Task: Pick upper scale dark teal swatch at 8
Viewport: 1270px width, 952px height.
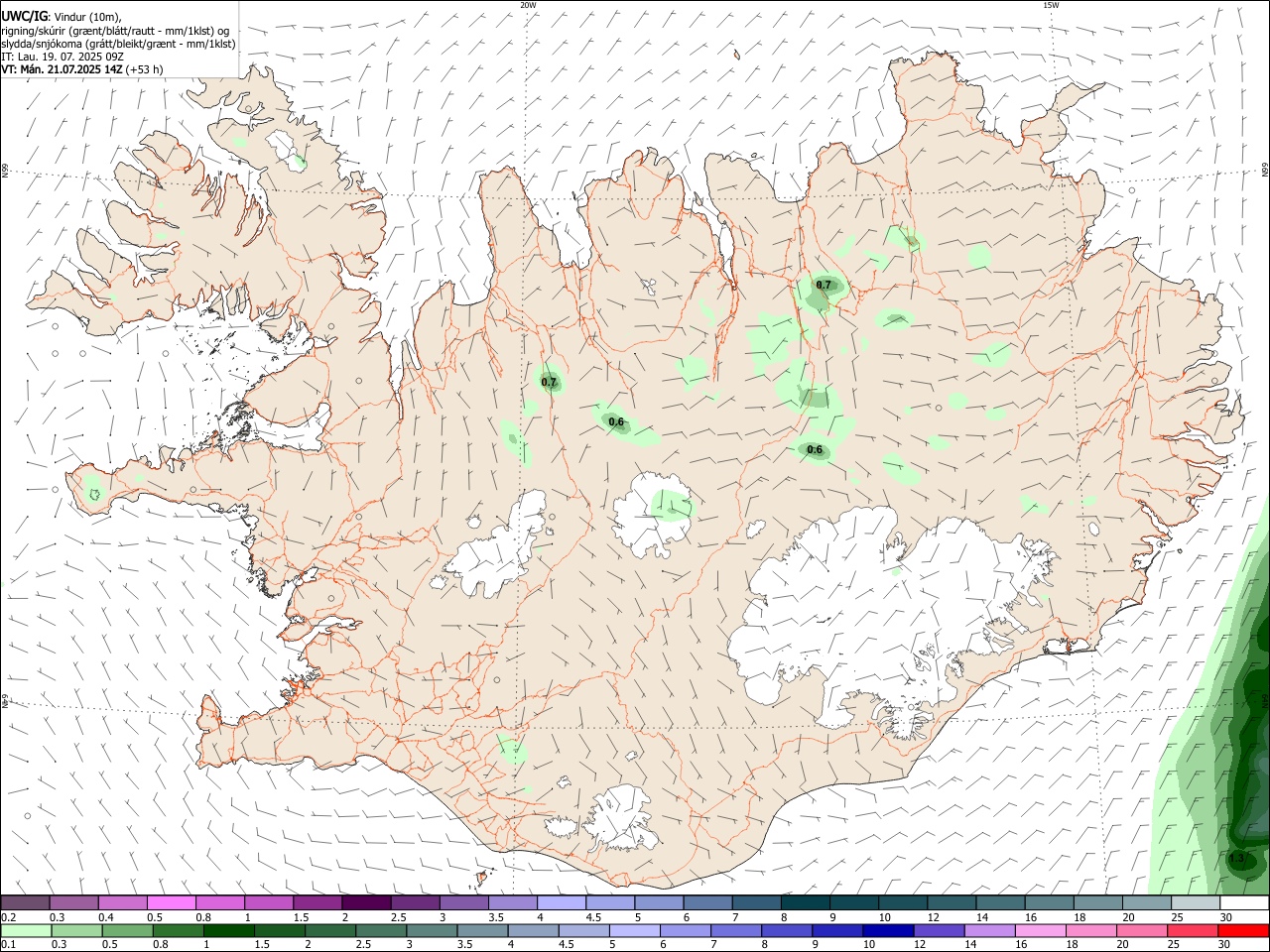Action: coord(806,903)
